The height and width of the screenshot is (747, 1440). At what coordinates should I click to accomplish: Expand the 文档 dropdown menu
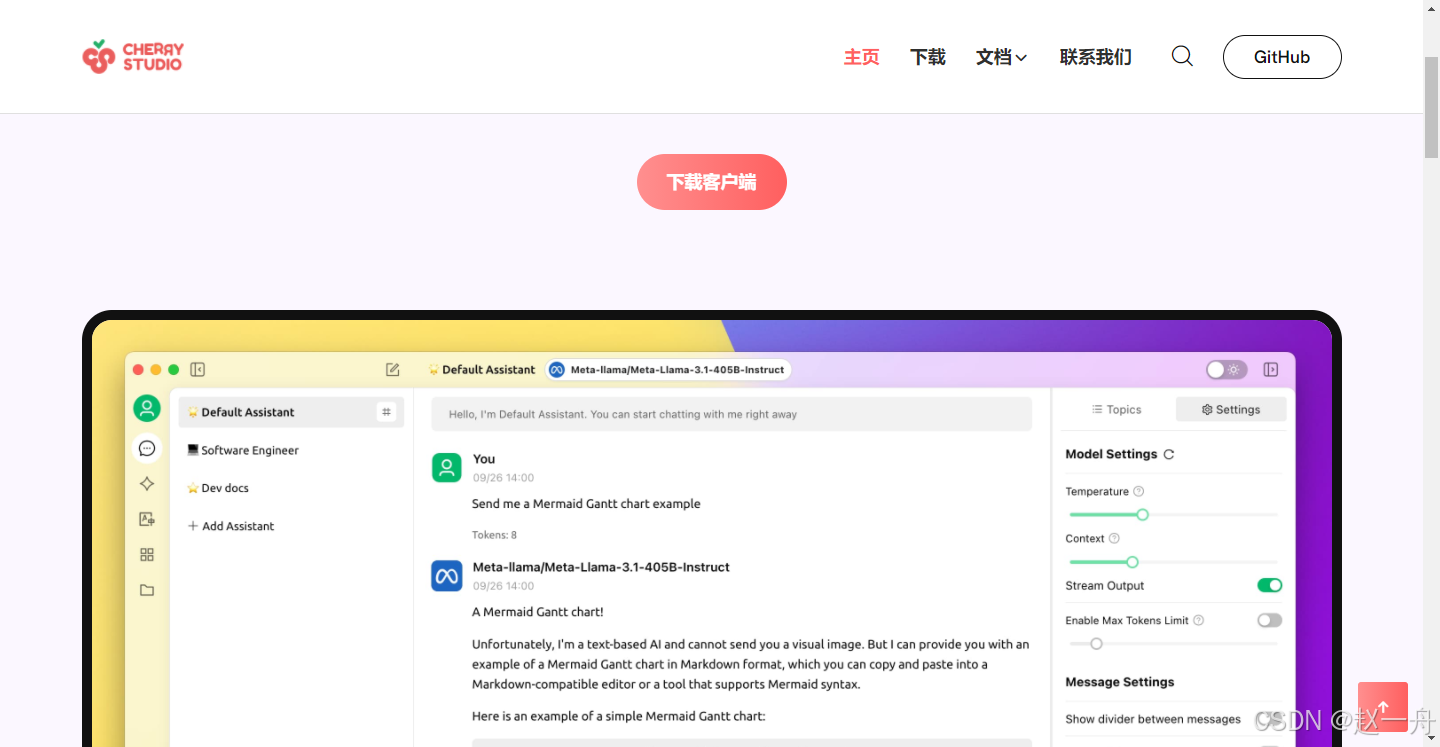click(1001, 57)
